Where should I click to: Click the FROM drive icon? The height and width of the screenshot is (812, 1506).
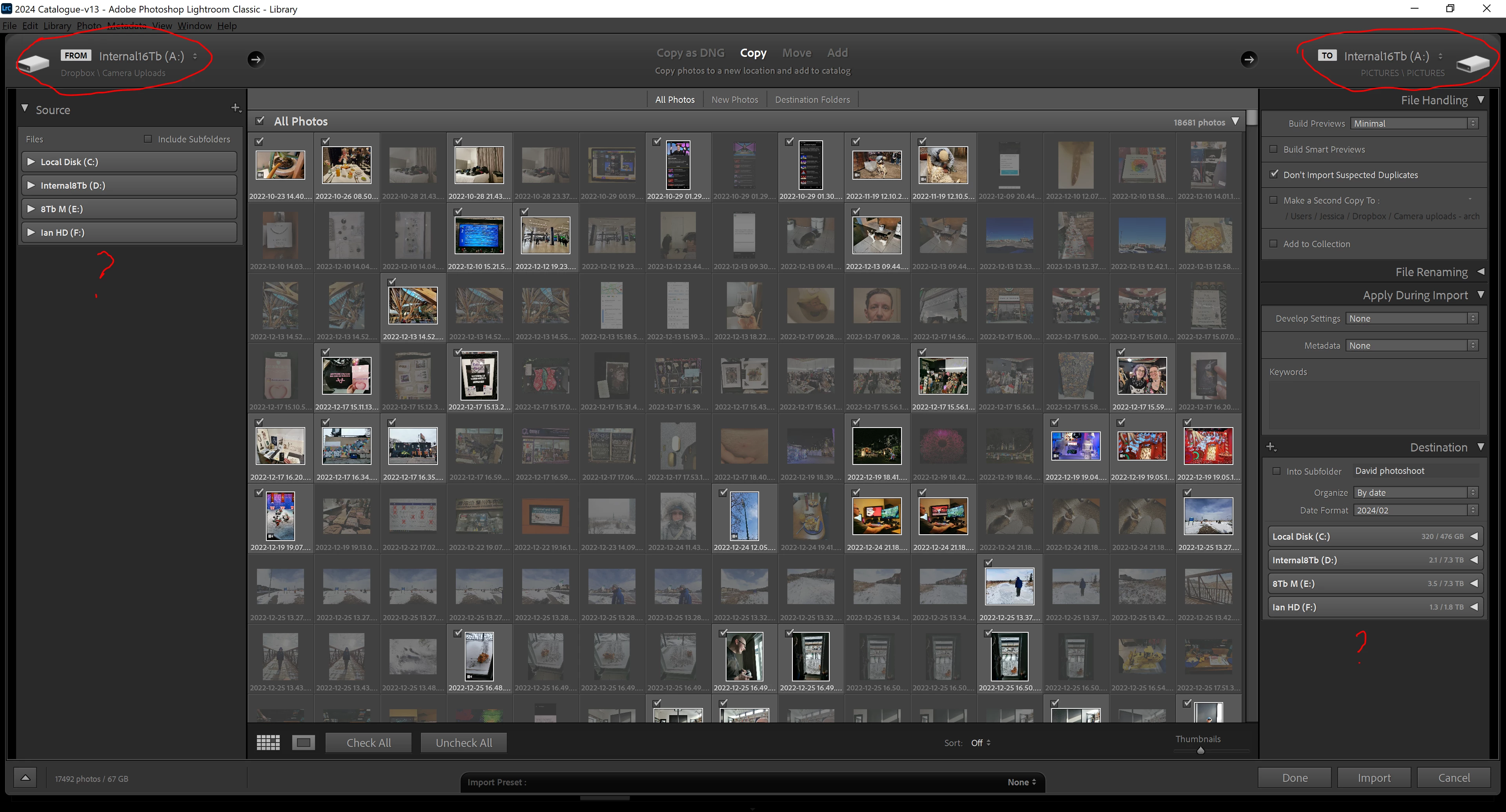33,63
